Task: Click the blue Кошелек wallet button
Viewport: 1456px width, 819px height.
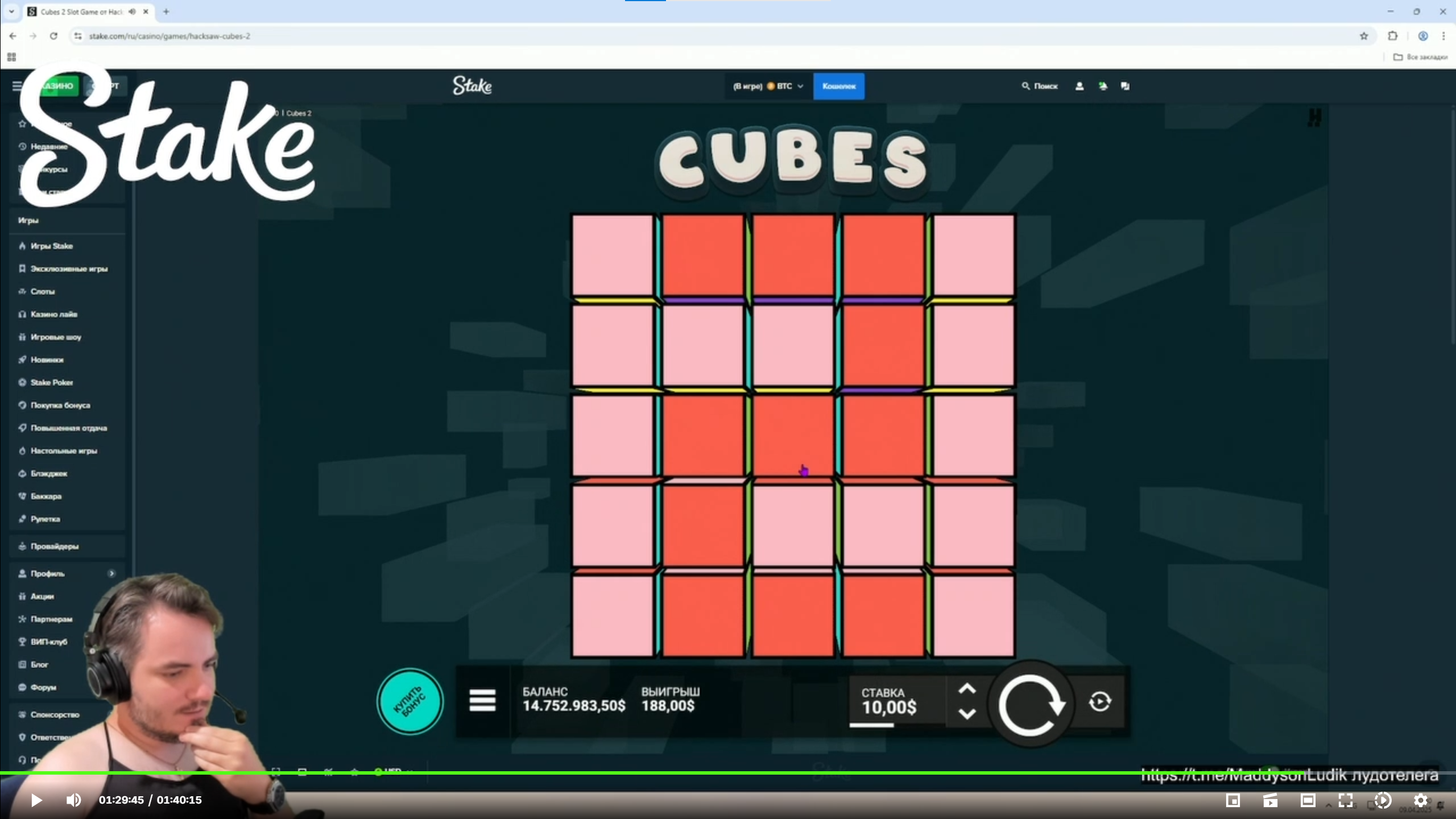Action: coord(838,86)
